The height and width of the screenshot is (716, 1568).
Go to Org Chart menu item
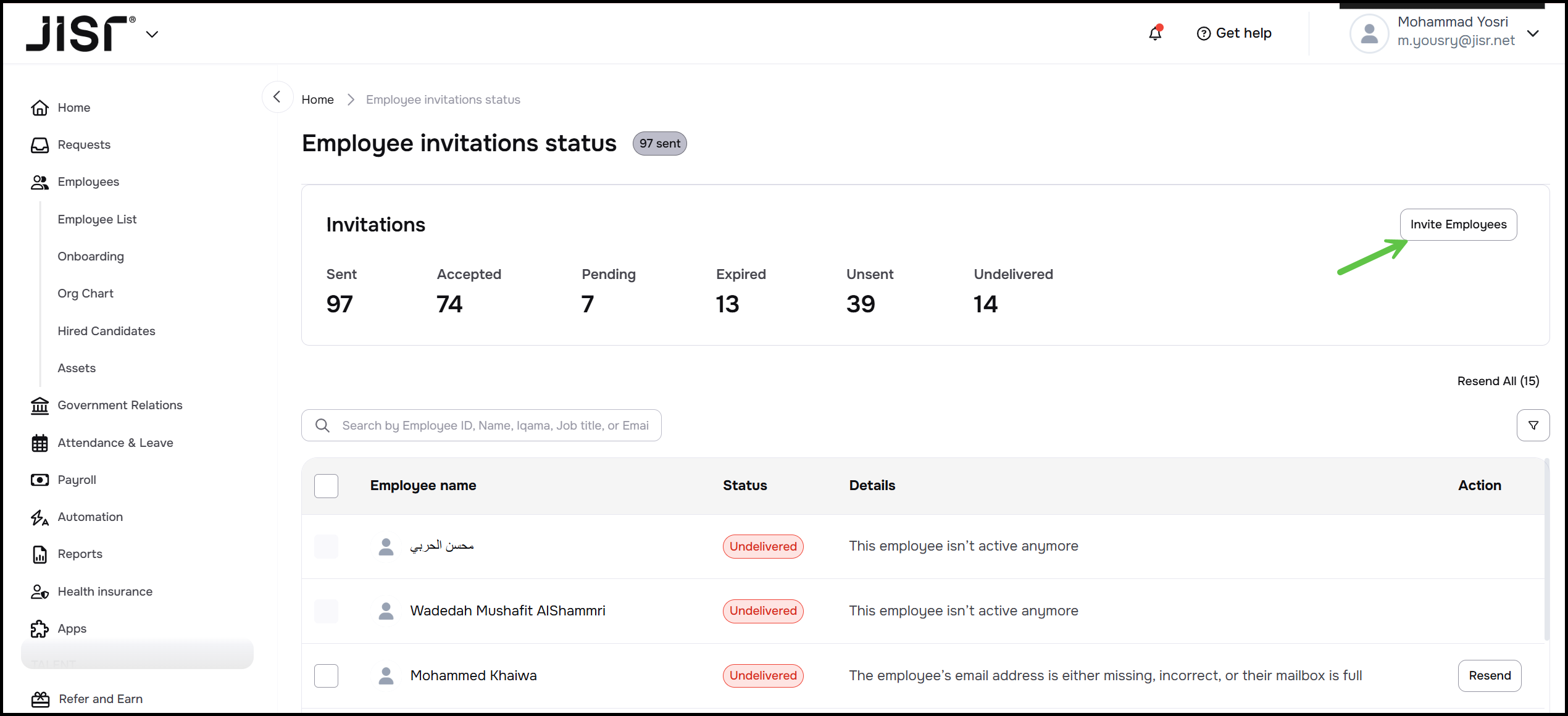click(x=85, y=293)
